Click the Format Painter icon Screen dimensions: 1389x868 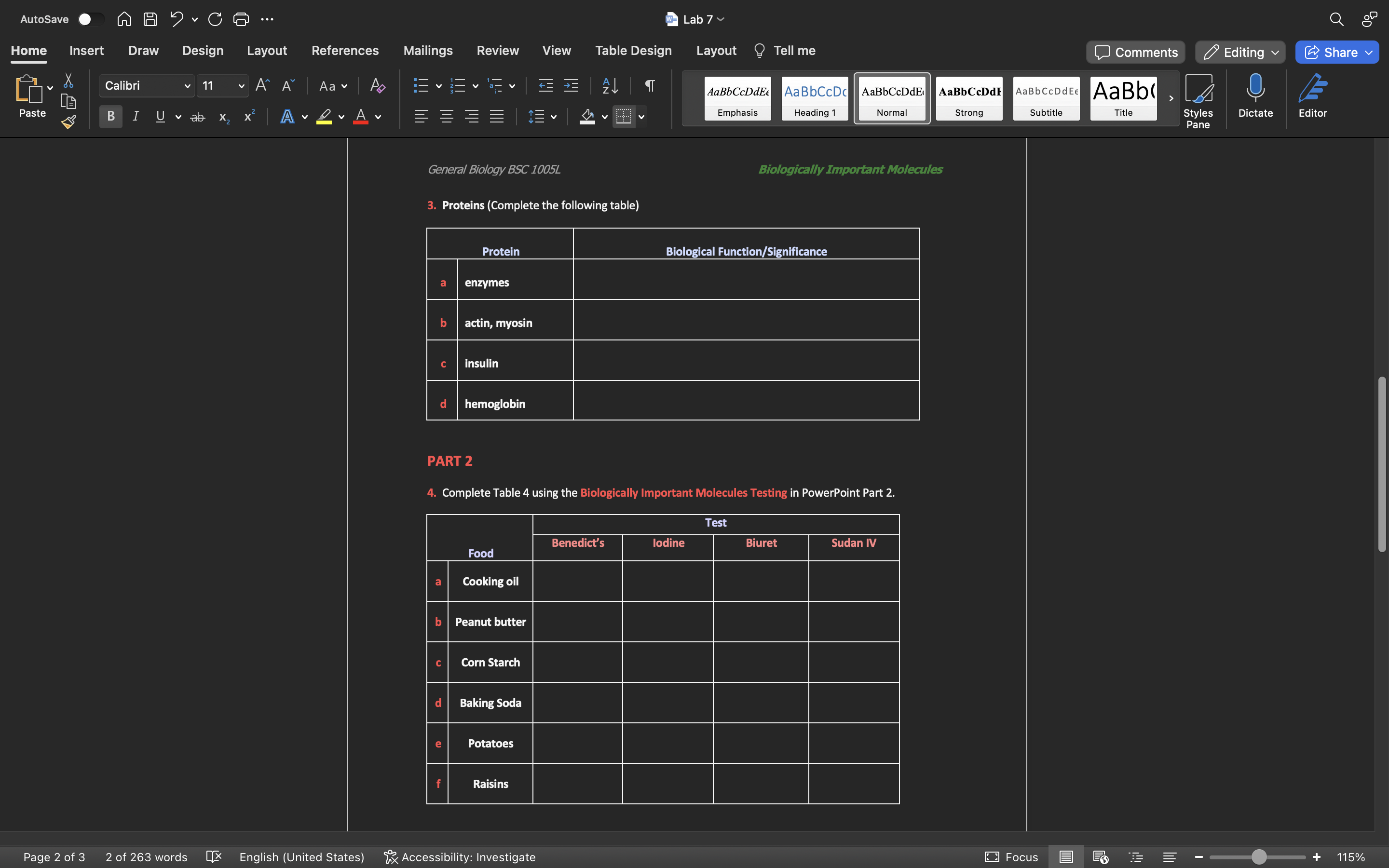pos(68,122)
